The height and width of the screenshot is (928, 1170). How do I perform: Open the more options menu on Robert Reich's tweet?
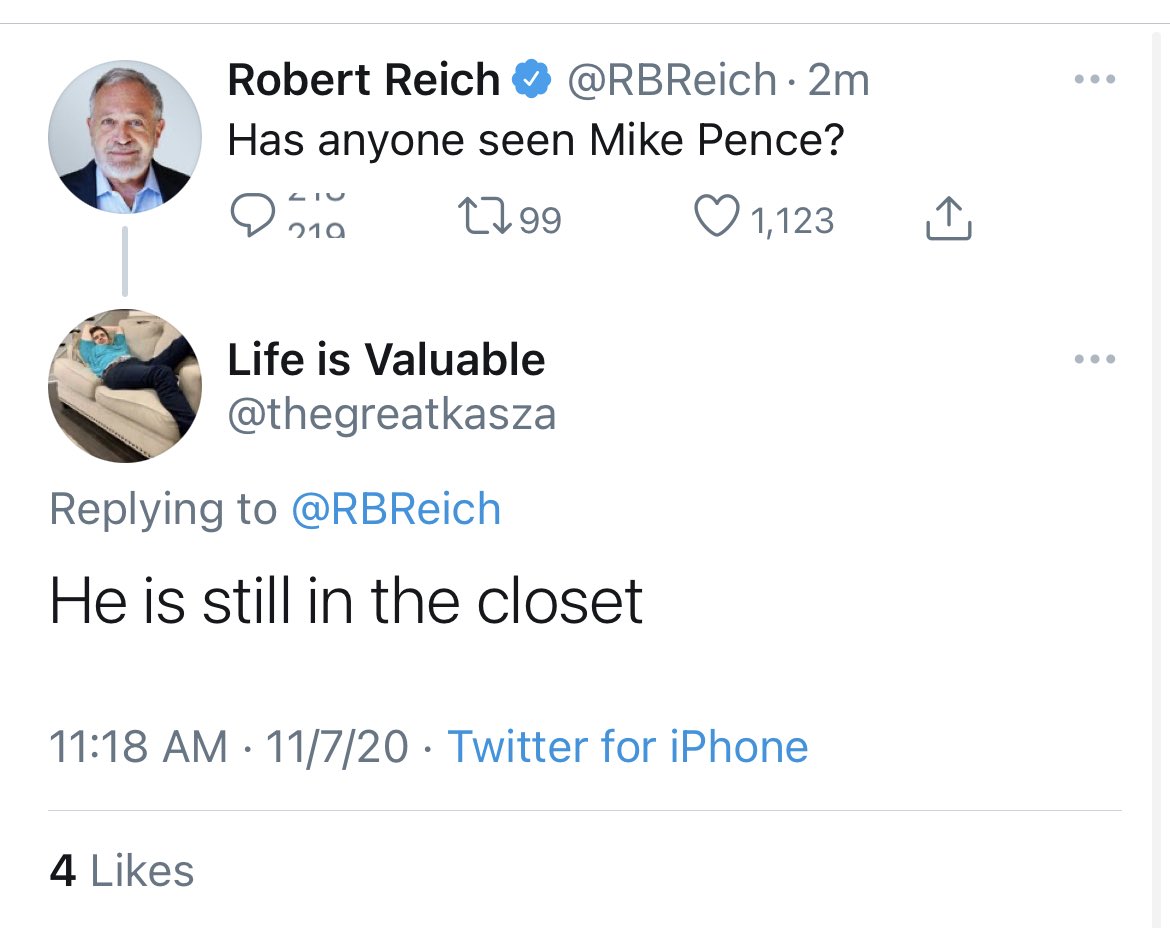coord(1093,79)
